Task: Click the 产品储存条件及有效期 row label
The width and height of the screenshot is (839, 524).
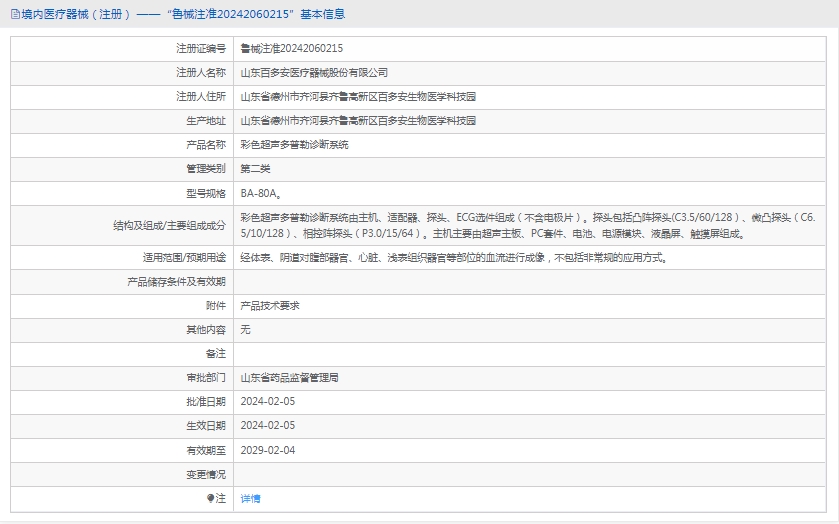Action: pyautogui.click(x=176, y=282)
